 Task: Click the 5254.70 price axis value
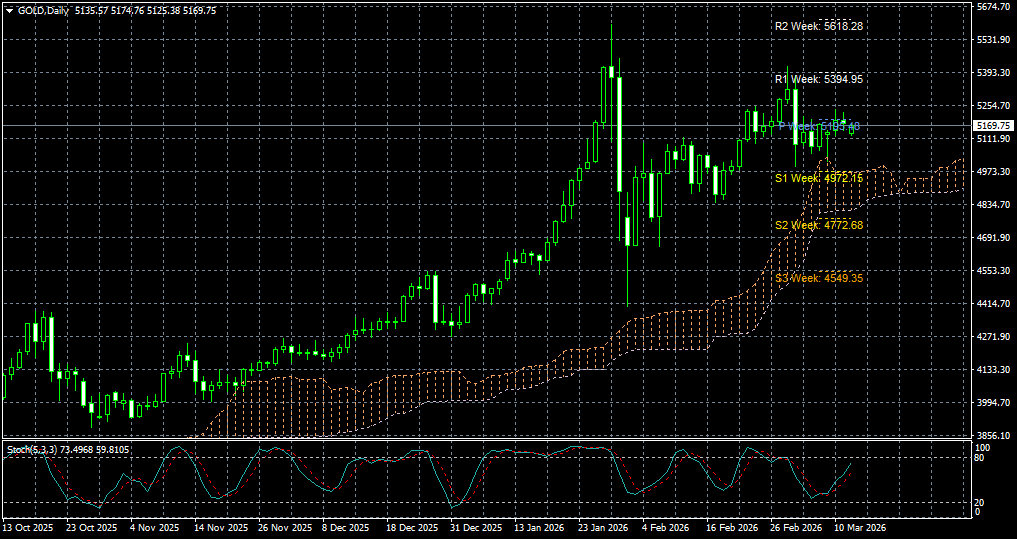(x=993, y=106)
